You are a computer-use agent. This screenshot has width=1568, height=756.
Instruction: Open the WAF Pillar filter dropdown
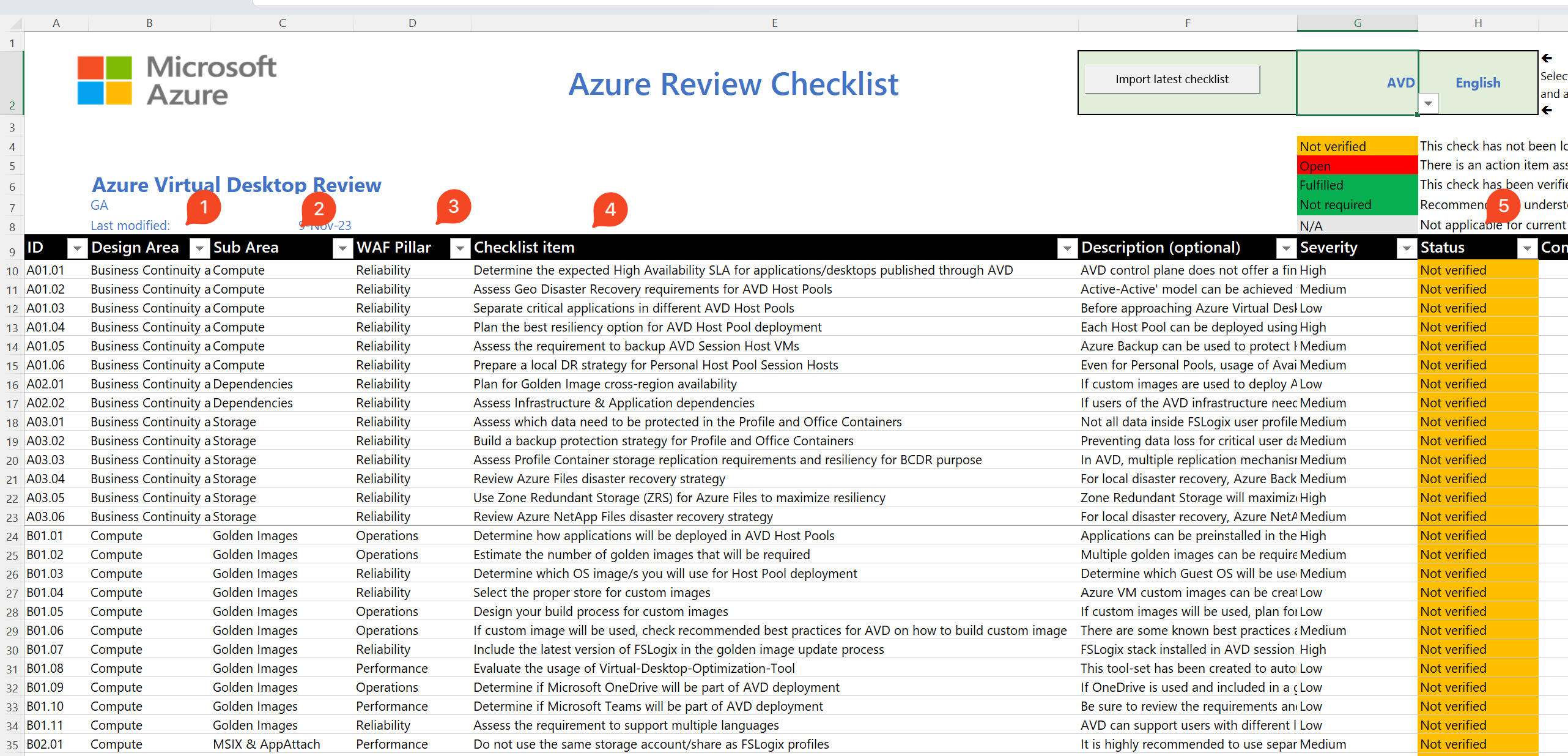tap(460, 249)
